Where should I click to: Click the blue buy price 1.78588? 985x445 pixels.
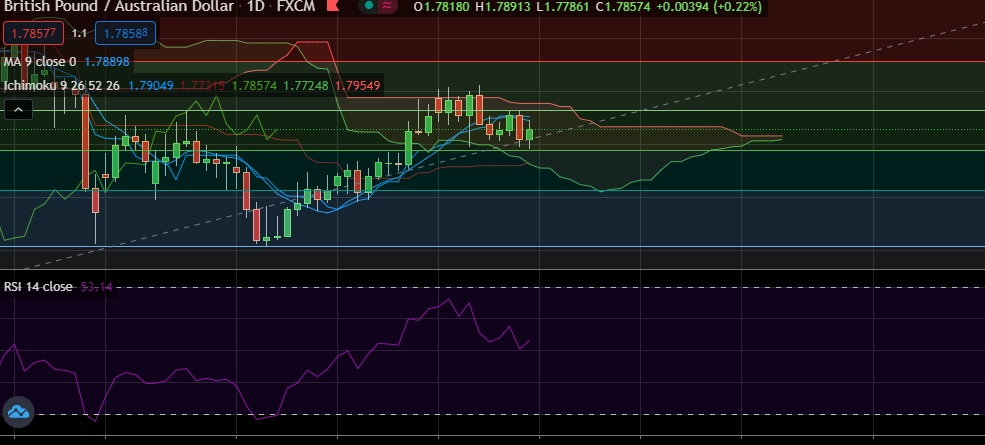(x=126, y=33)
